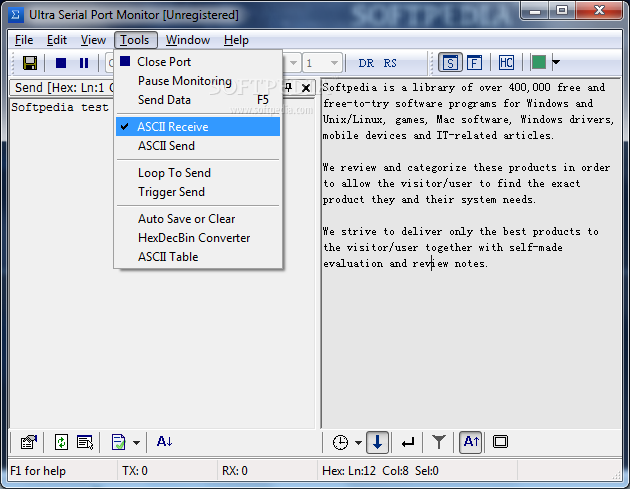The image size is (630, 489).
Task: Expand the clock icon dropdown arrow
Action: 358,443
